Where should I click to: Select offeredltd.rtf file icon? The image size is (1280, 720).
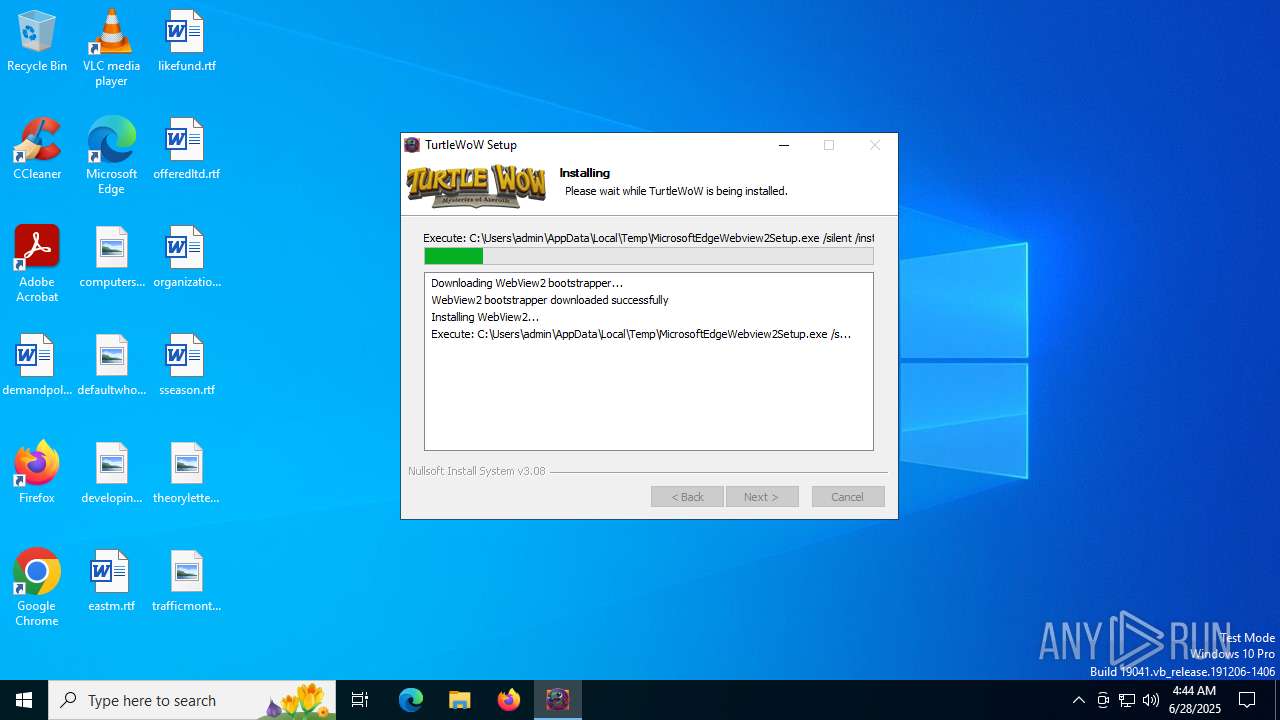[x=186, y=150]
